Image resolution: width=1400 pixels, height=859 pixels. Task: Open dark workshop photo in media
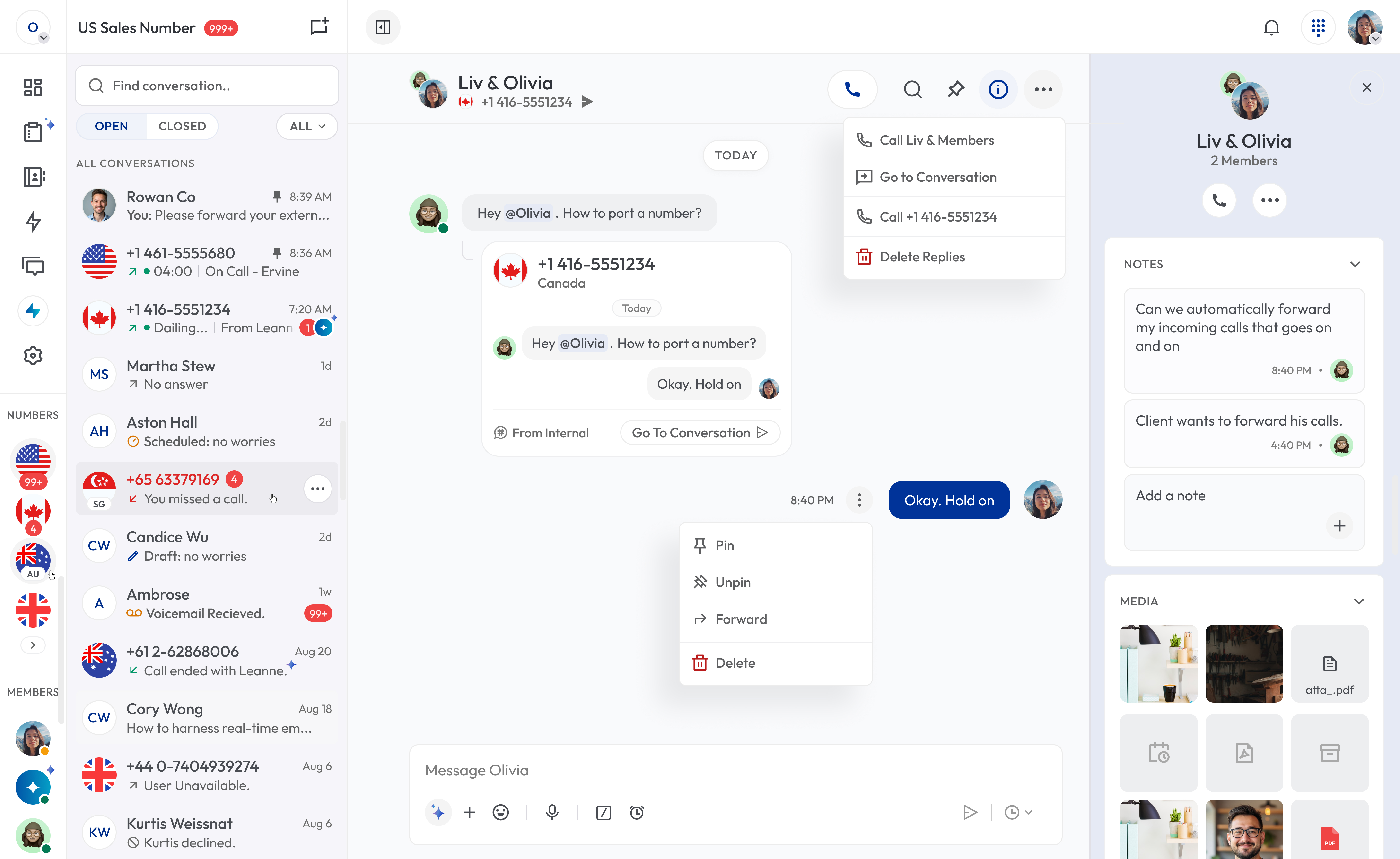[1244, 664]
